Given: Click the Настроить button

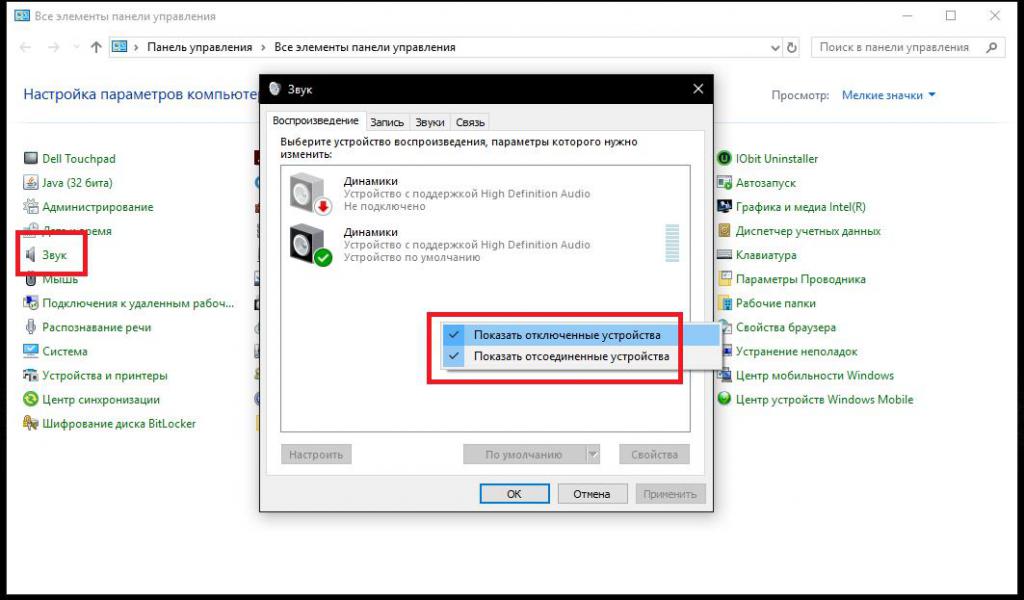Looking at the screenshot, I should click(x=316, y=454).
